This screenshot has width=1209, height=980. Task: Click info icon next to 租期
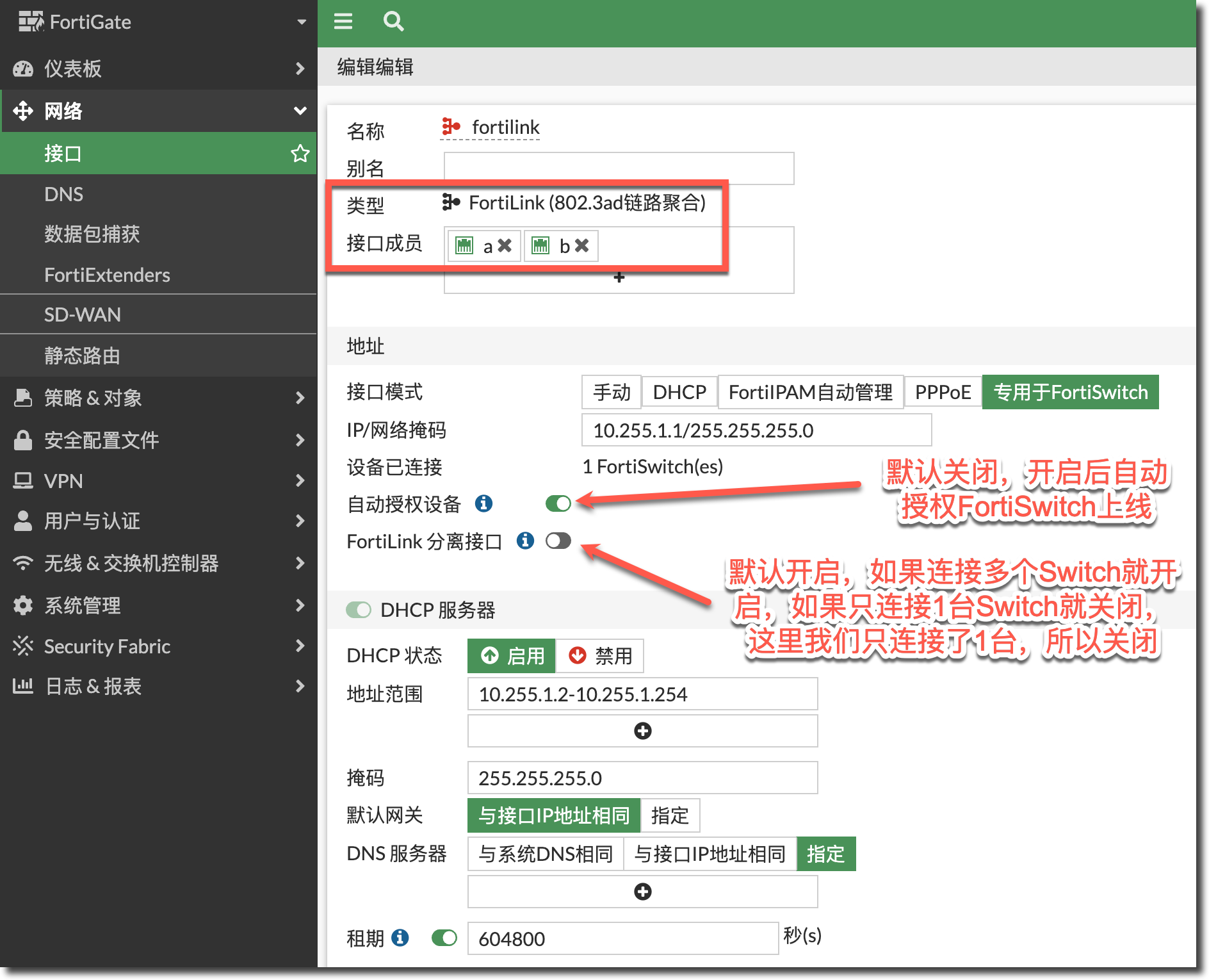click(400, 938)
